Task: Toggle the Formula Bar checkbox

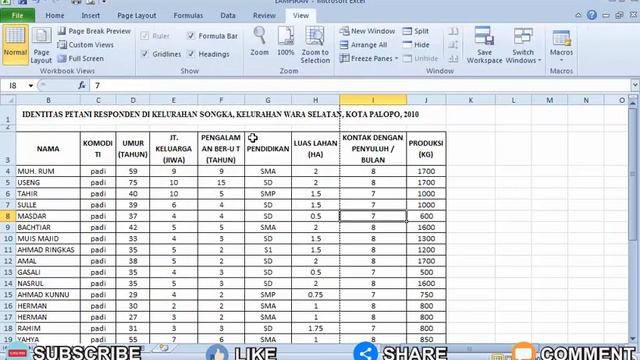Action: coord(191,36)
